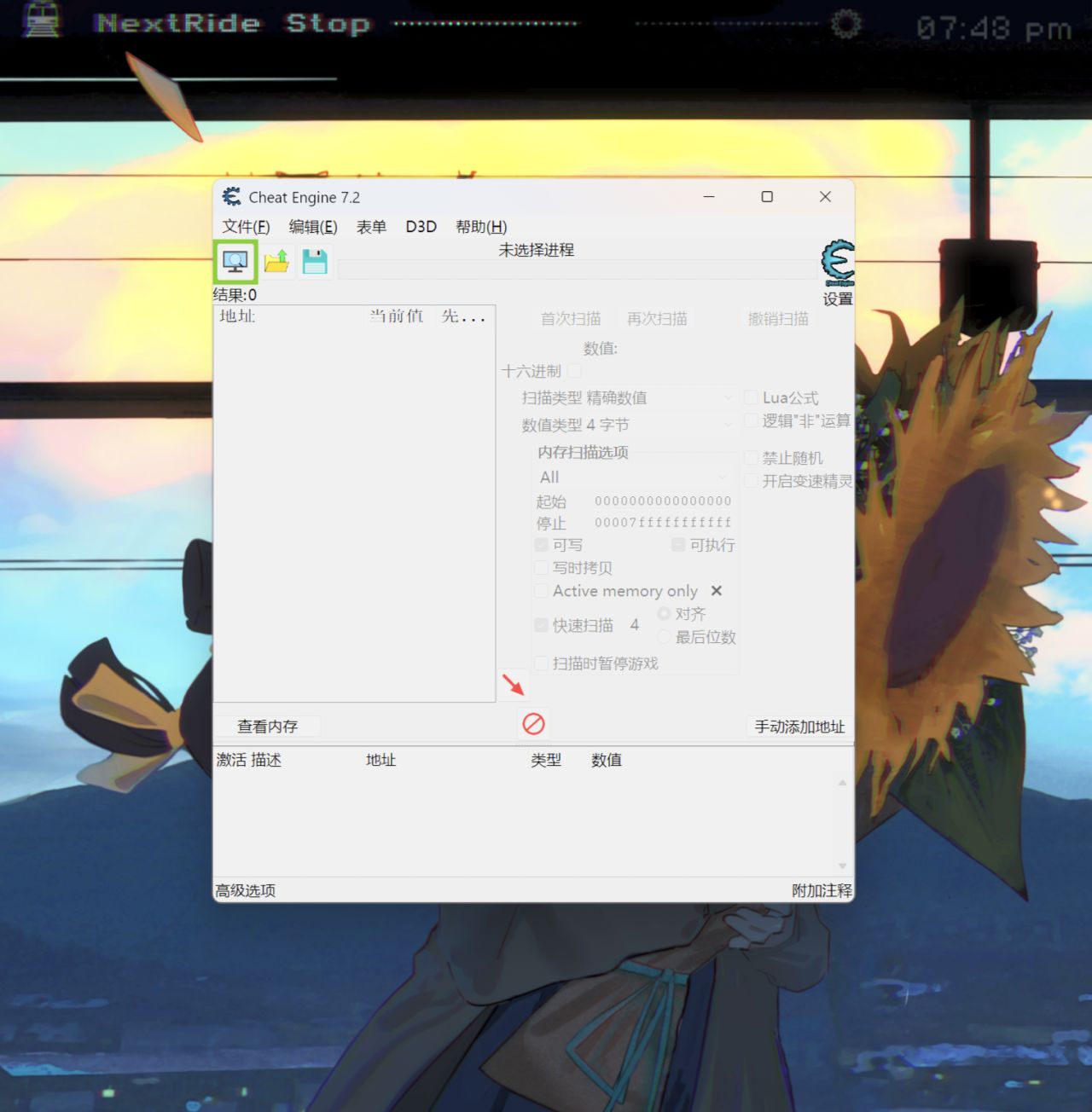
Task: Click the address table scrollbar up arrow
Action: point(842,782)
